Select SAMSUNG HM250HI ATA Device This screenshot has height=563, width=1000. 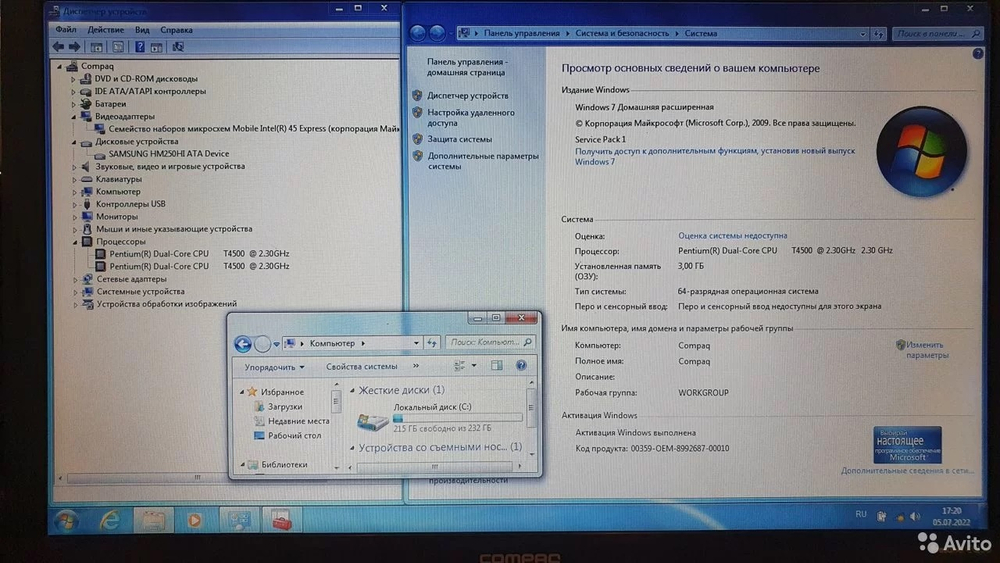pyautogui.click(x=168, y=154)
